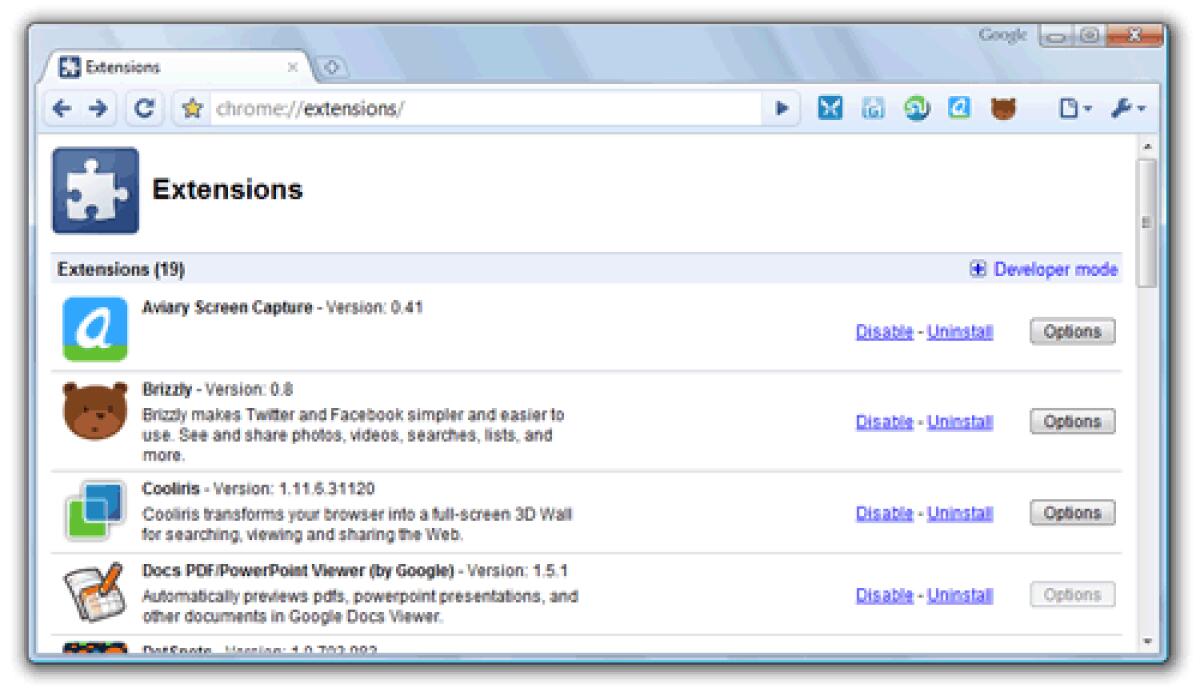Viewport: 1200px width, 696px height.
Task: Open the light blue extension icon beside butterfly
Action: pos(873,109)
